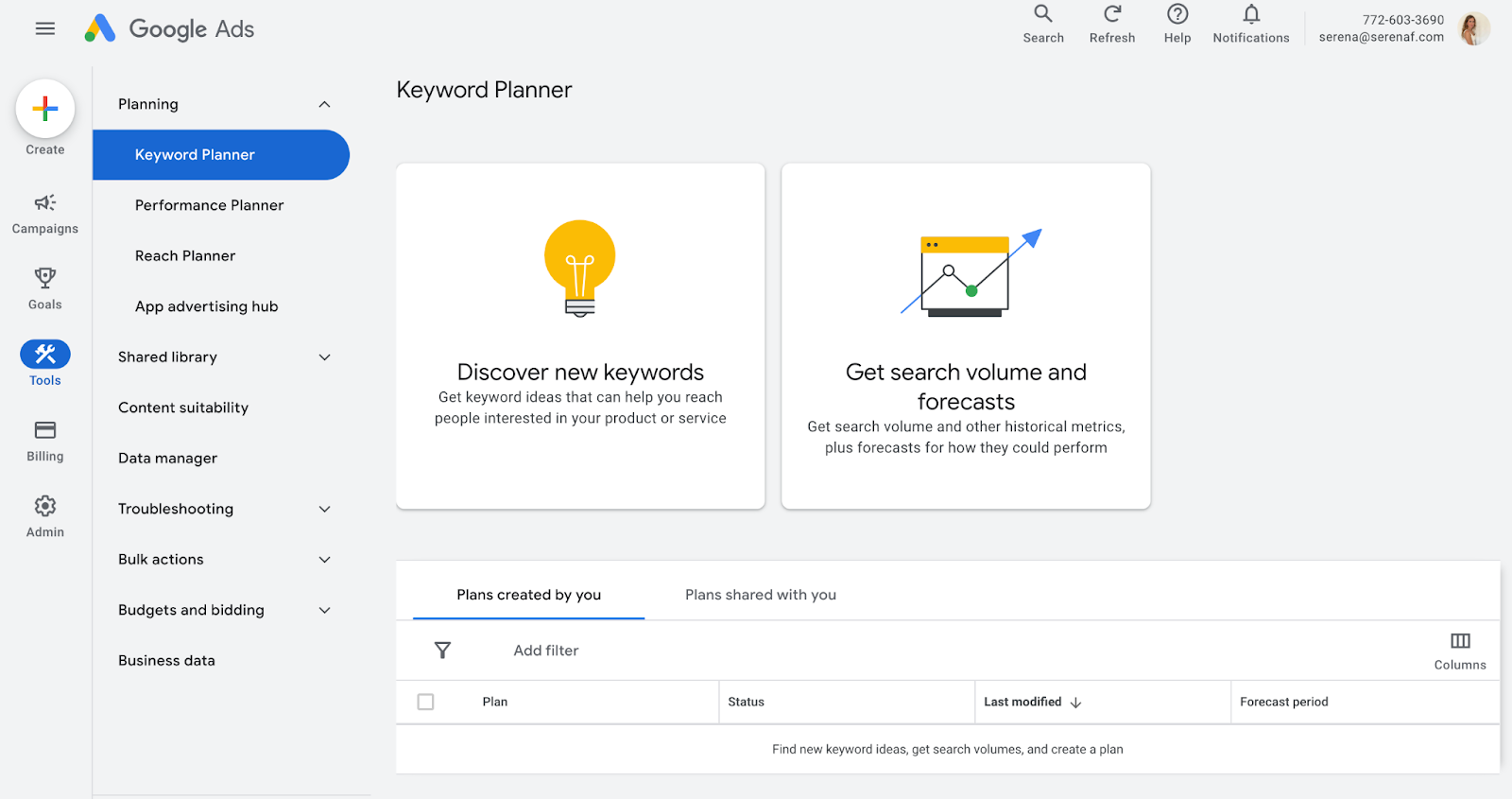The width and height of the screenshot is (1512, 799).
Task: Choose Get search volume and forecasts card
Action: [x=966, y=336]
